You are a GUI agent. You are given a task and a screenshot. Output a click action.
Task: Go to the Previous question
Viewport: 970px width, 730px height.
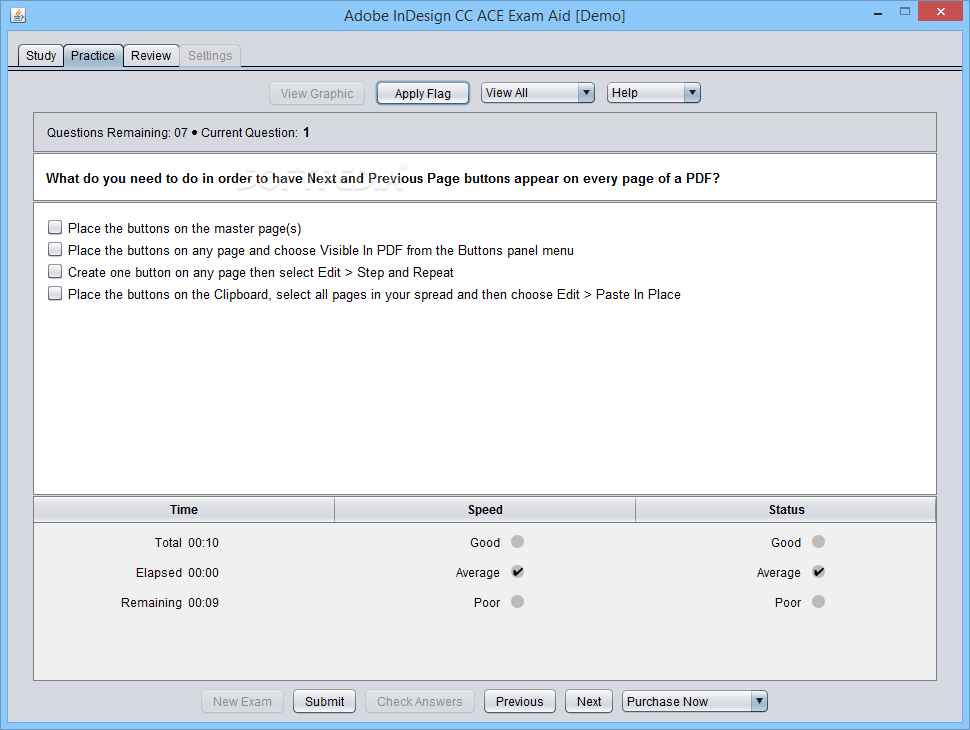click(520, 702)
